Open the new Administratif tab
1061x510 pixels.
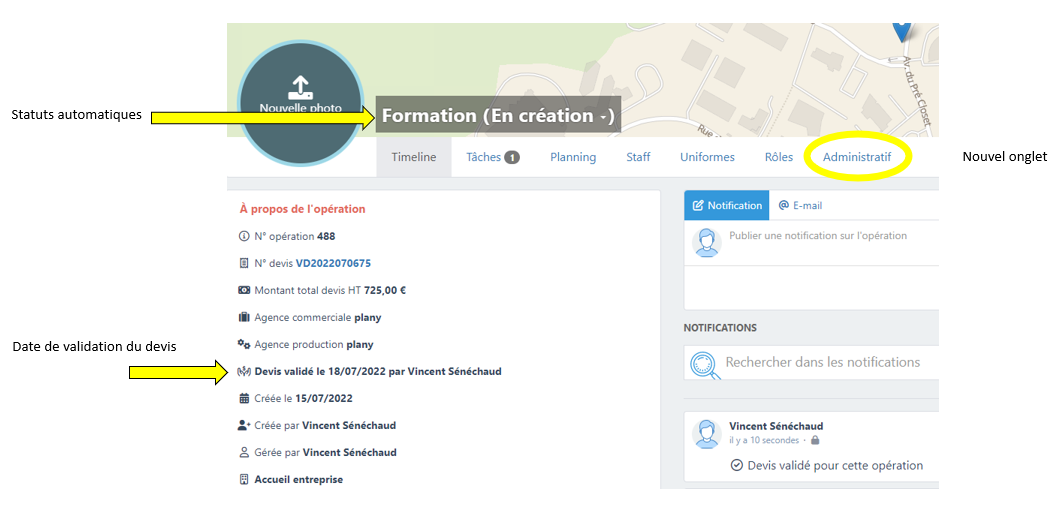pos(856,157)
